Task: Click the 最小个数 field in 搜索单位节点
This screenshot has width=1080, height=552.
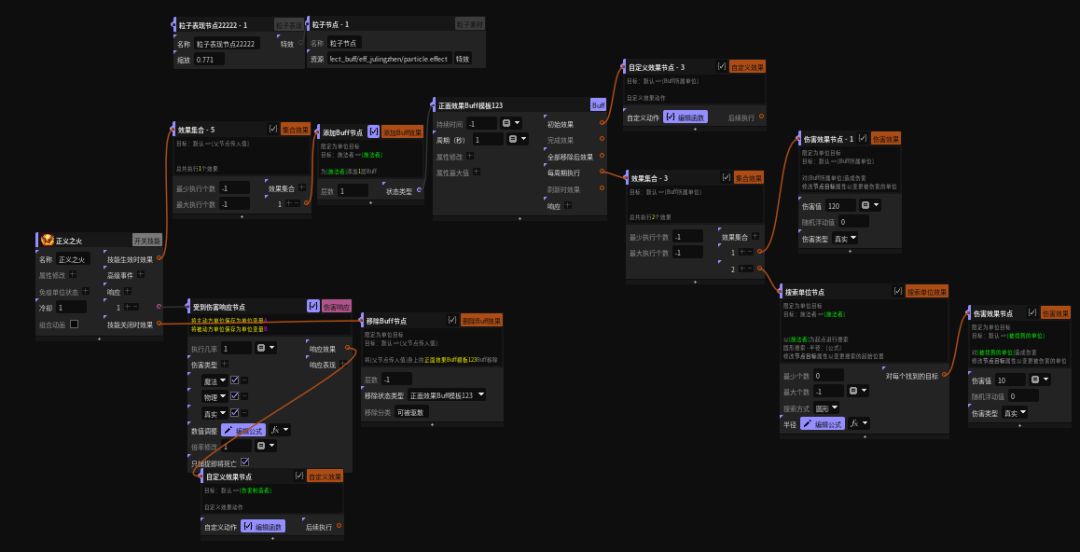Action: click(827, 376)
